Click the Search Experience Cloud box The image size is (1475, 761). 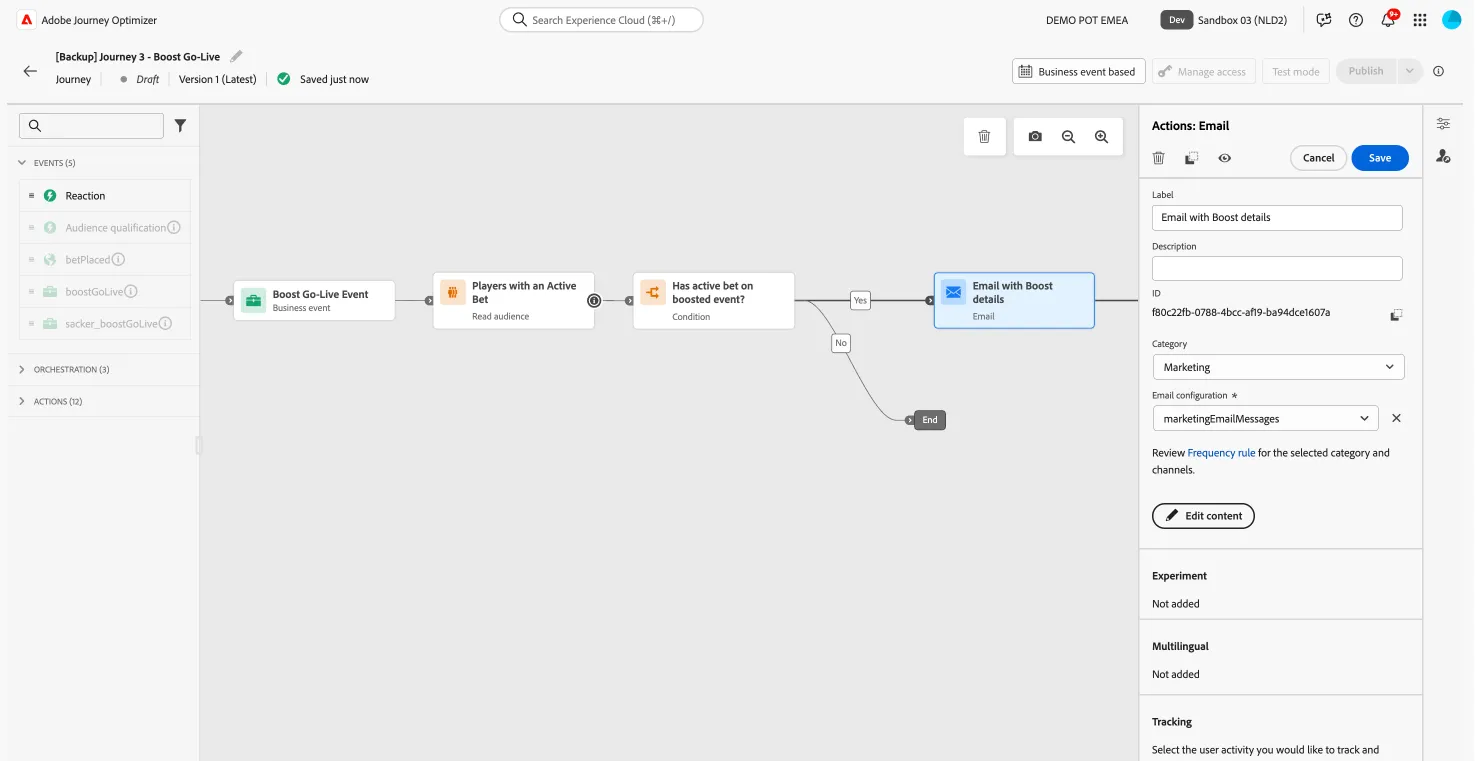(x=601, y=20)
